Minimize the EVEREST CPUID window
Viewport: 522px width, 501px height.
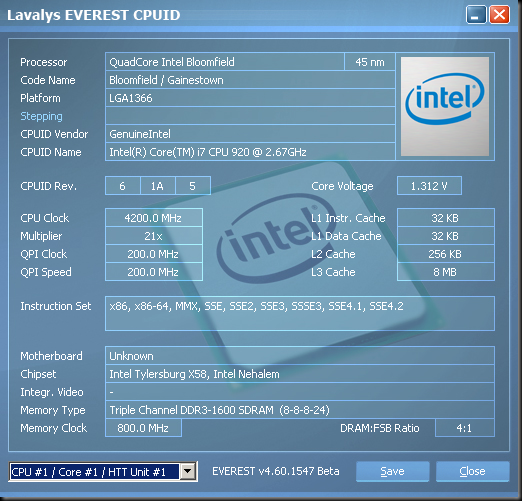476,15
